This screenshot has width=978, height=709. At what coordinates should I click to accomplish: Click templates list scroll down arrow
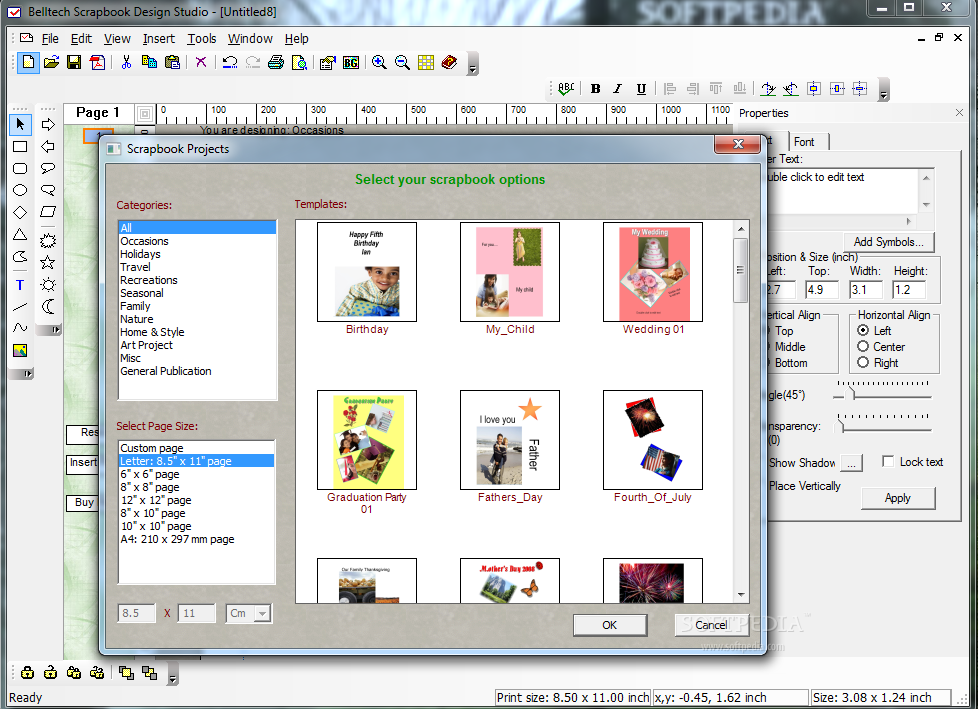[x=741, y=595]
